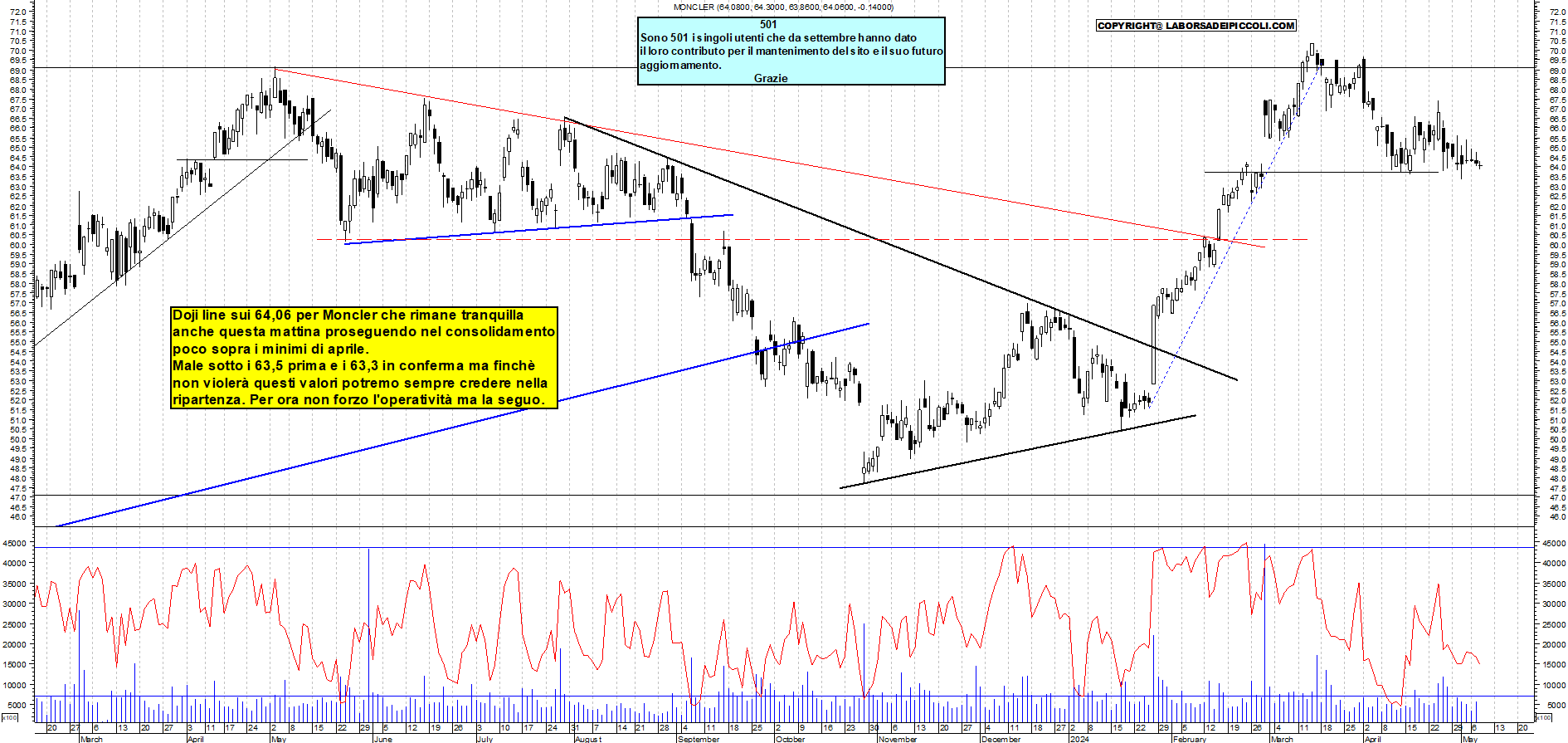Image resolution: width=1568 pixels, height=743 pixels.
Task: Click the "August" label on the time axis
Action: click(588, 739)
